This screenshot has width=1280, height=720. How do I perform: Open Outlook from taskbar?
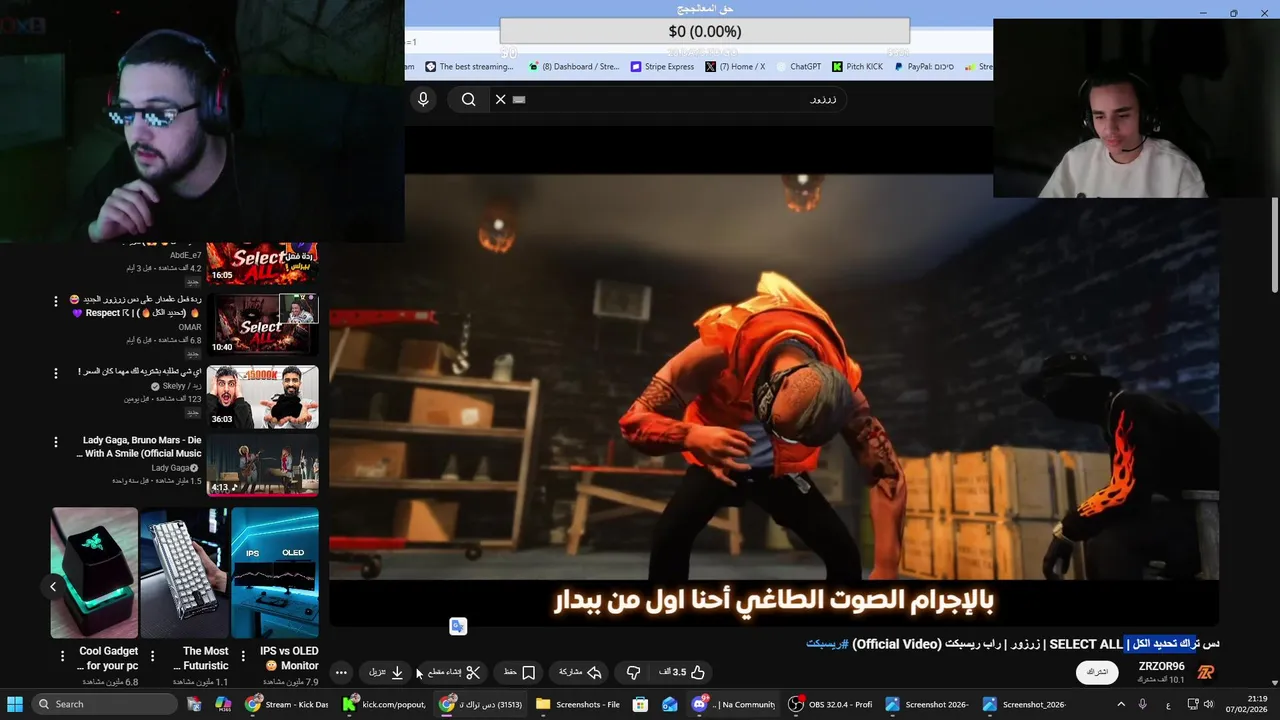(x=669, y=704)
